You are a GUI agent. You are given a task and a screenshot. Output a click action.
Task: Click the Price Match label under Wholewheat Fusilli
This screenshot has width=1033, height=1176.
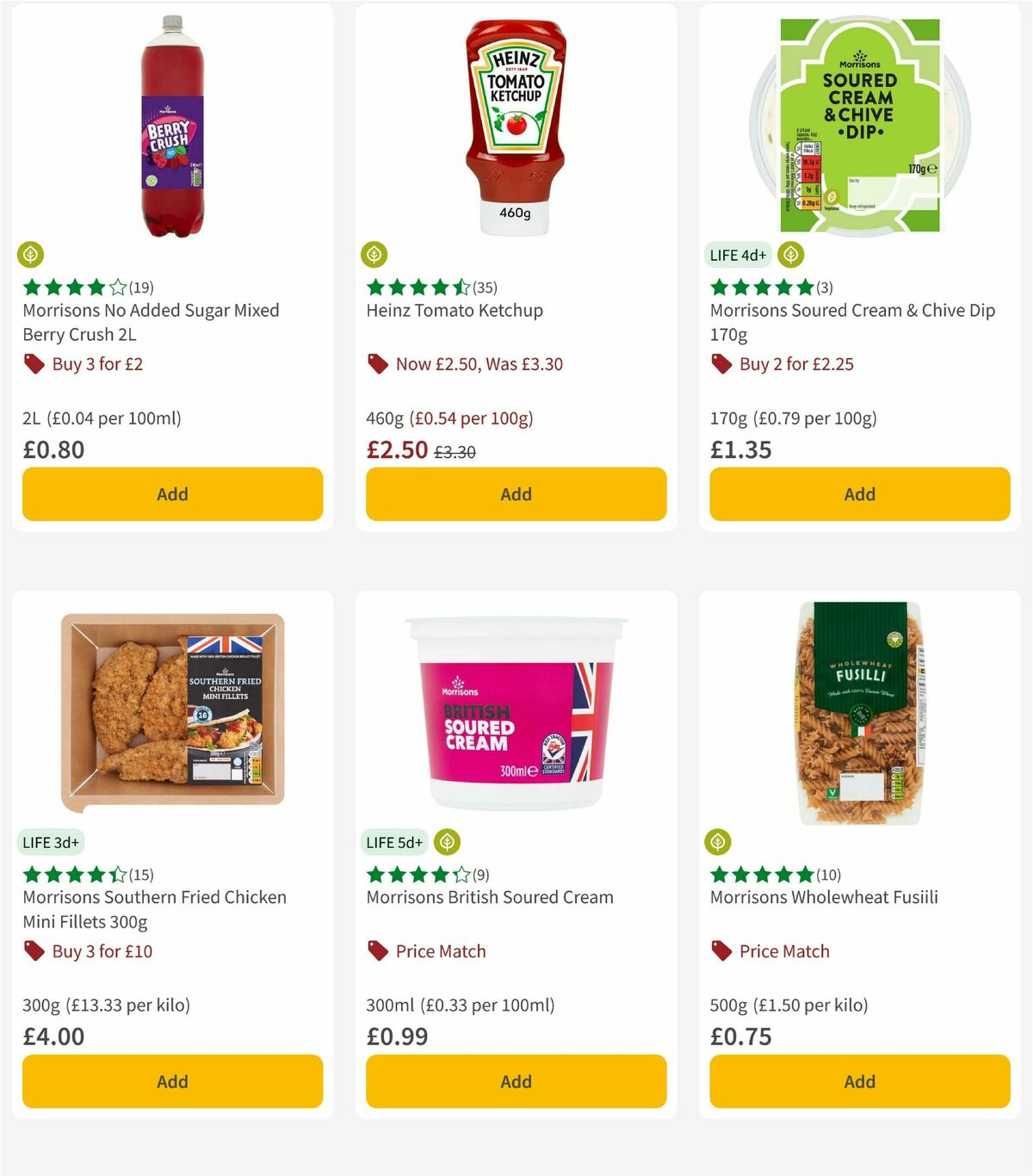click(x=784, y=951)
